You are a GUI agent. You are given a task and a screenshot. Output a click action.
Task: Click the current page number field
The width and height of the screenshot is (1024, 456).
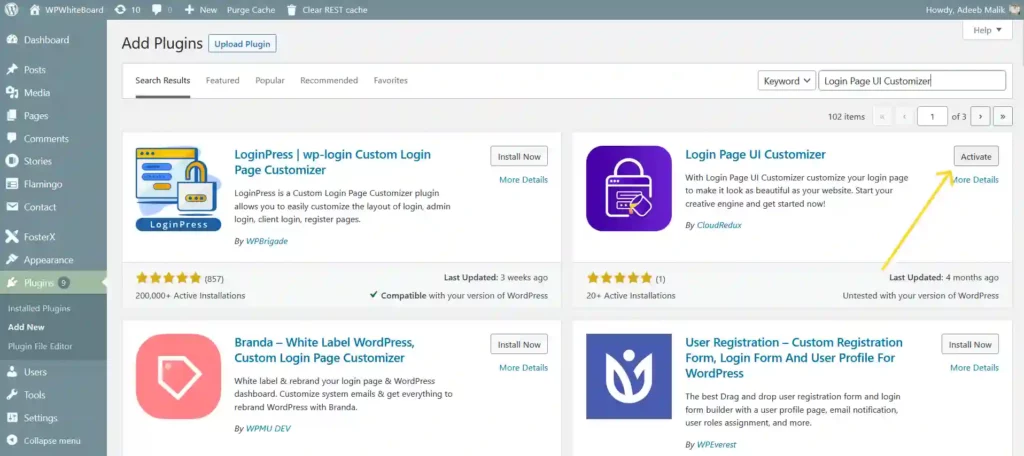pos(932,116)
